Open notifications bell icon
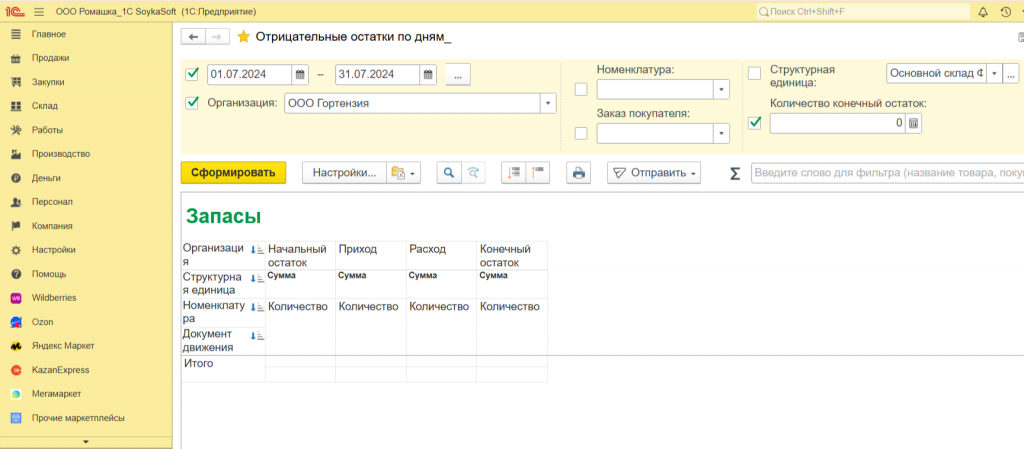Screen dimensions: 1024x449 983,11
